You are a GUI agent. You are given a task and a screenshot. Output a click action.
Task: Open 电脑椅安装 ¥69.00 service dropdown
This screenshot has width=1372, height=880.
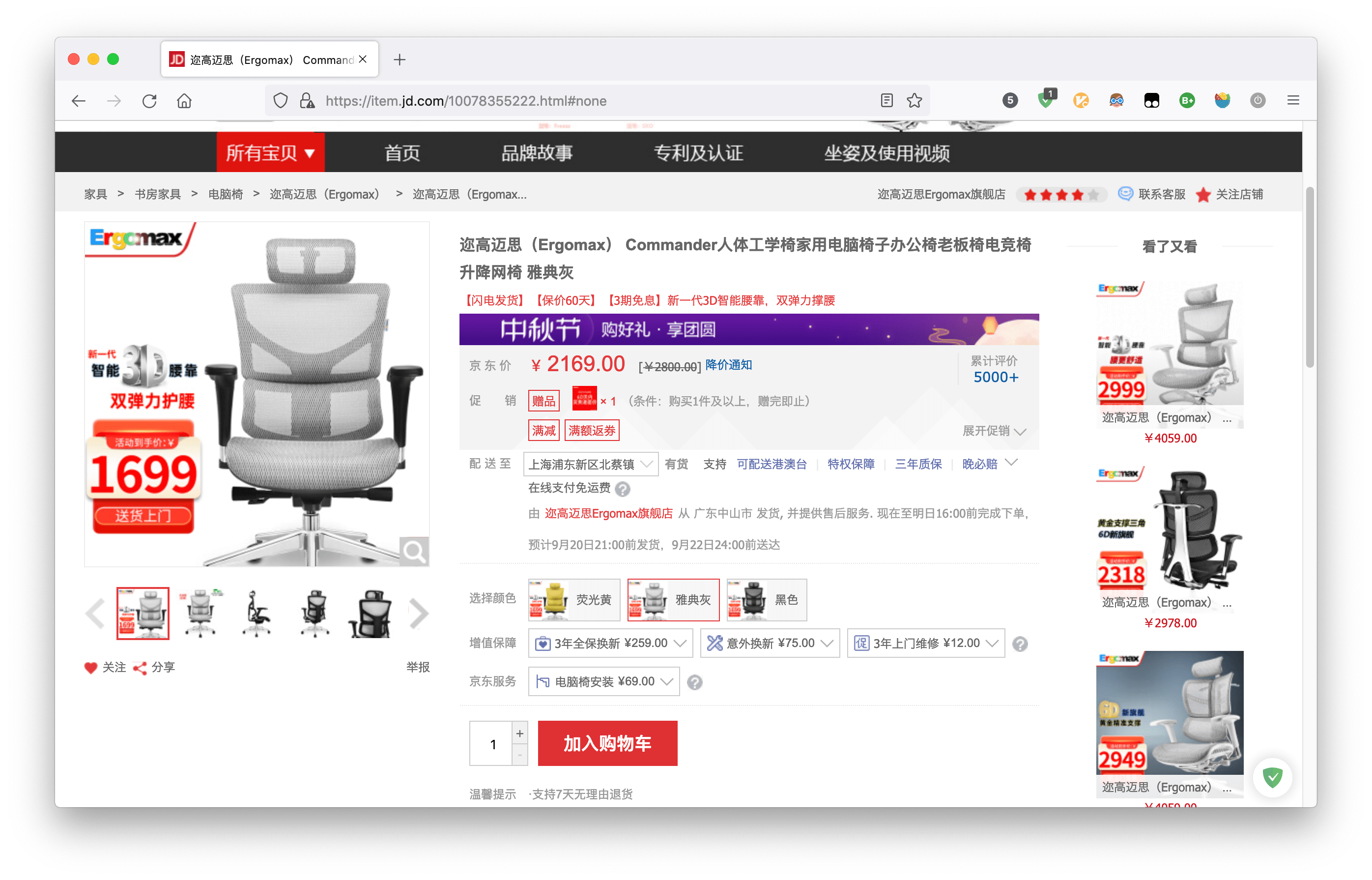pyautogui.click(x=604, y=682)
